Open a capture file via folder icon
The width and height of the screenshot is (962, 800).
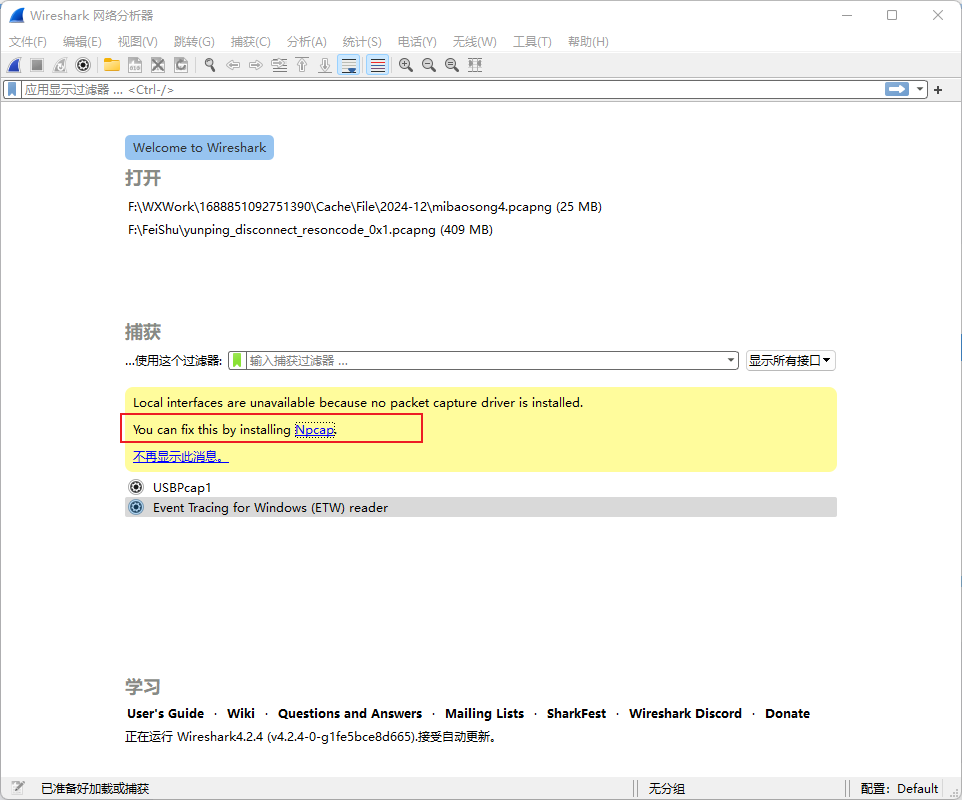pos(112,65)
